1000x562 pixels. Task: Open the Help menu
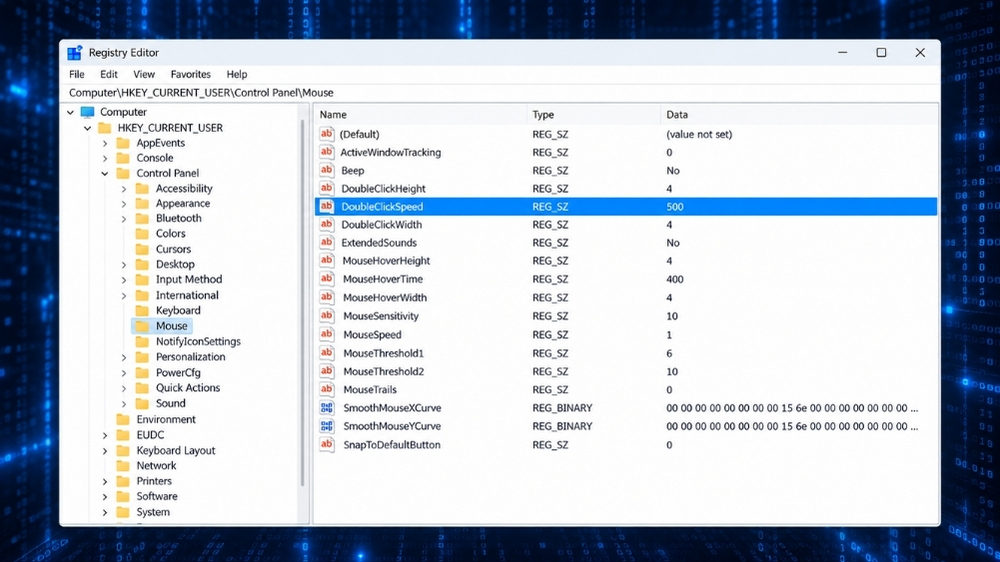237,75
